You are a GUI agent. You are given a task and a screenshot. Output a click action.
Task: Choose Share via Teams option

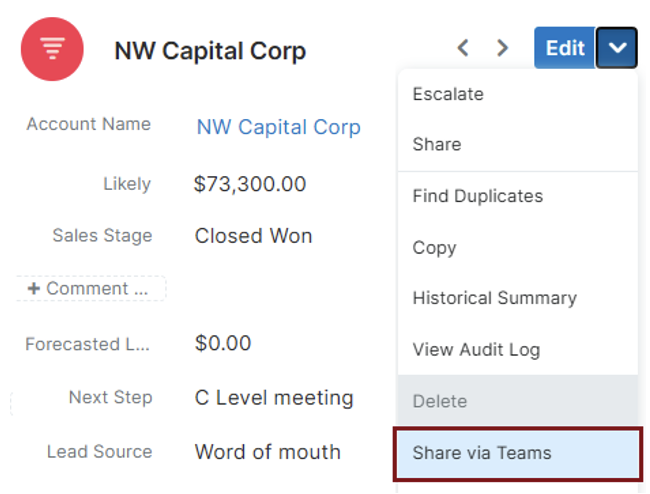point(482,453)
